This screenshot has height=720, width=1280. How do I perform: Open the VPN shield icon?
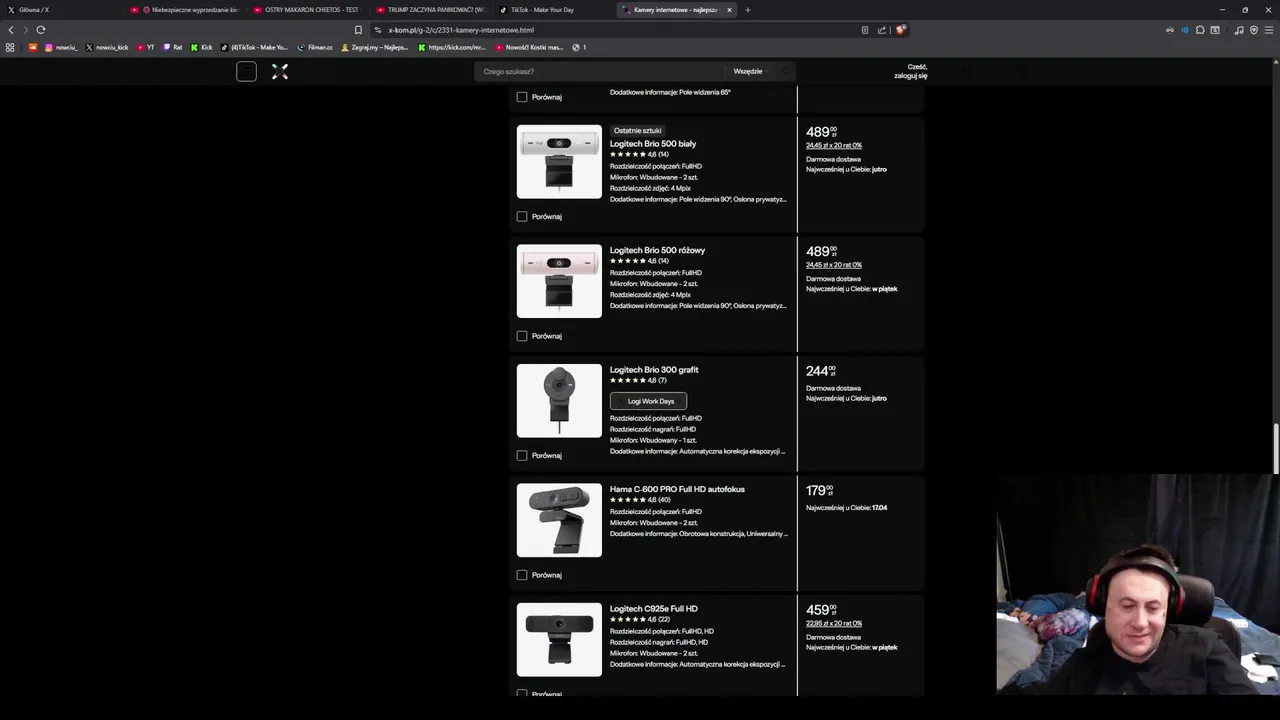pos(1254,30)
